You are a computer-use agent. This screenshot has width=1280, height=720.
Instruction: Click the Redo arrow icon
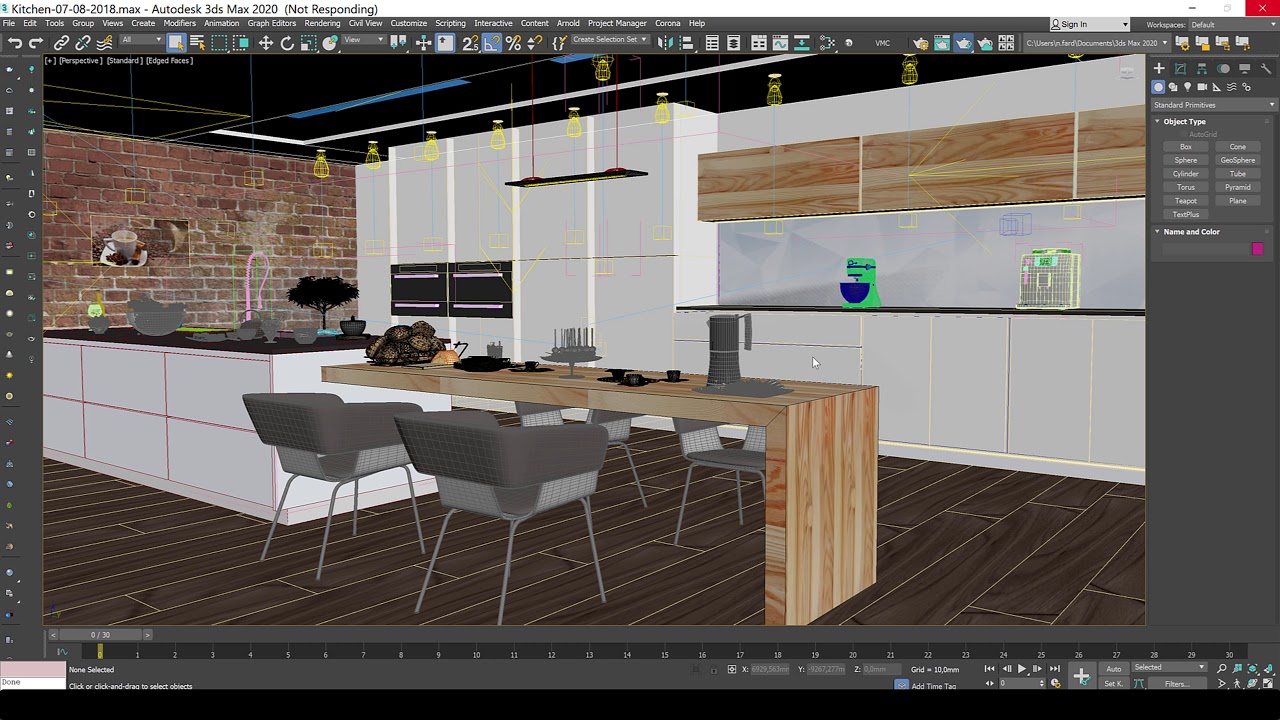pyautogui.click(x=36, y=42)
